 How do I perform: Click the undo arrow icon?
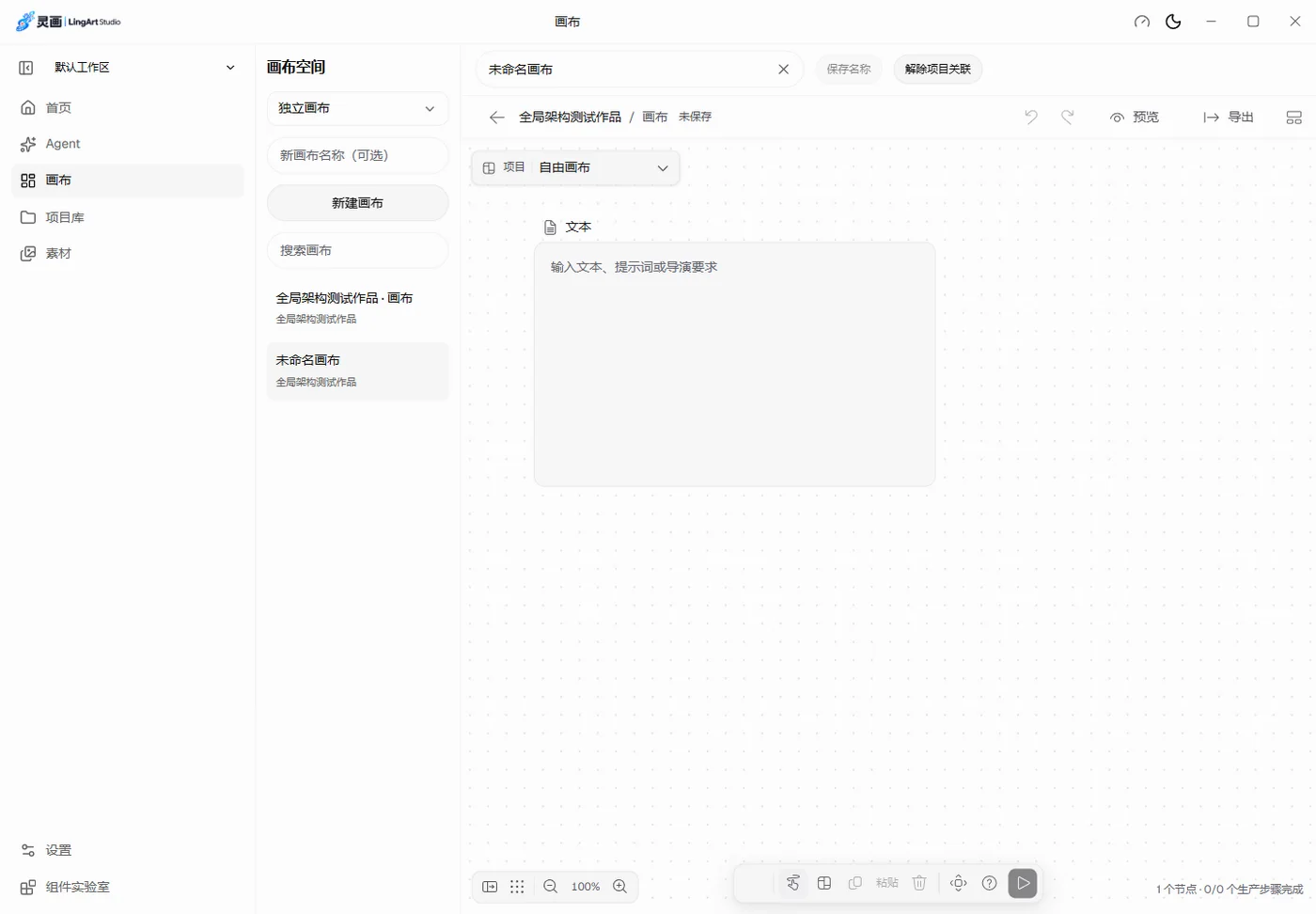(x=1031, y=118)
